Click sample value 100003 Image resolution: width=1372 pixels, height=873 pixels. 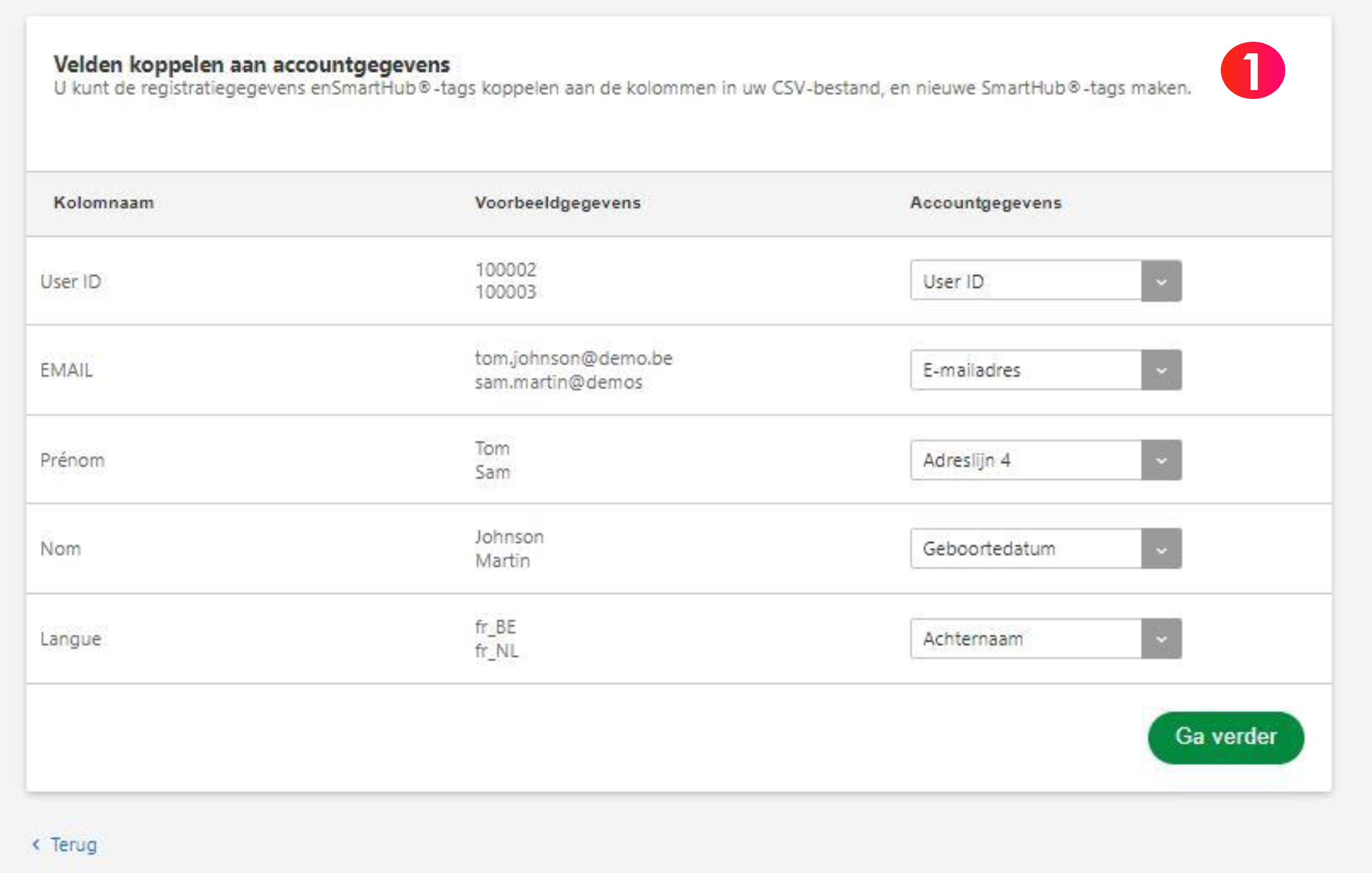(505, 292)
